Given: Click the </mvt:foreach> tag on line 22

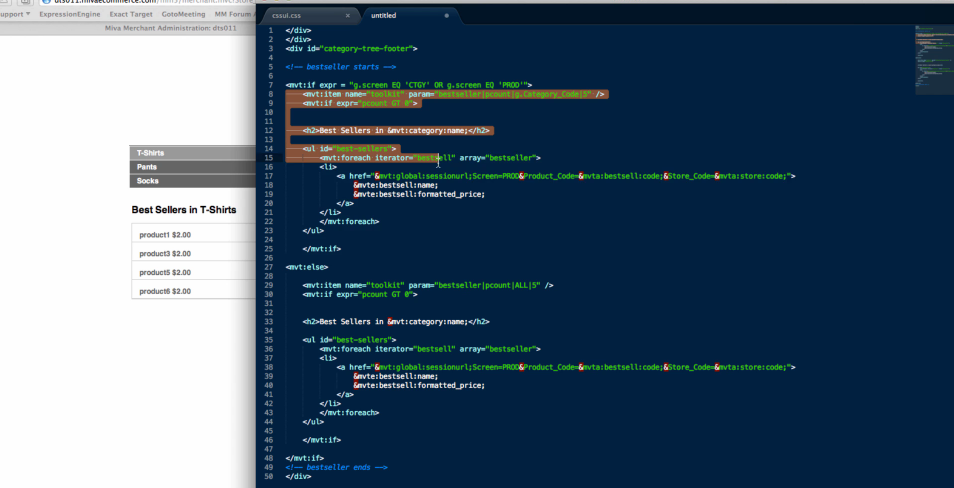Looking at the screenshot, I should click(x=349, y=222).
